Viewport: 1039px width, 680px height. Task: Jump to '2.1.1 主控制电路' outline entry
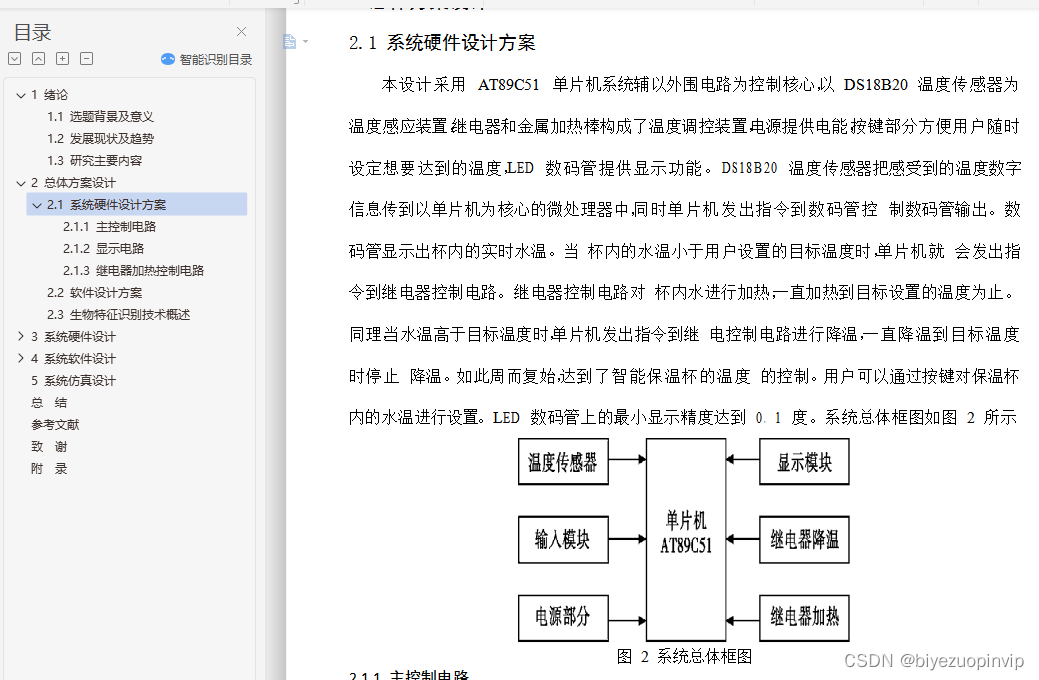[109, 227]
